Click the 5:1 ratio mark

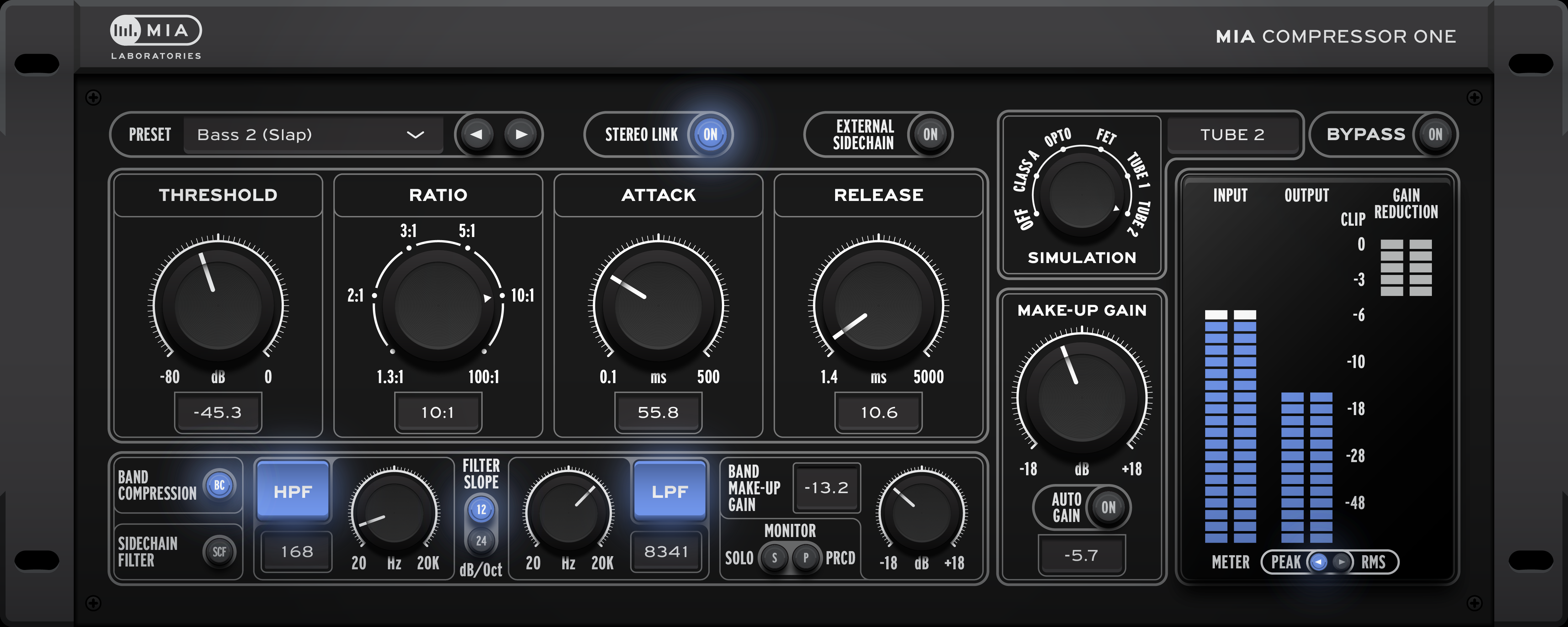coord(467,231)
